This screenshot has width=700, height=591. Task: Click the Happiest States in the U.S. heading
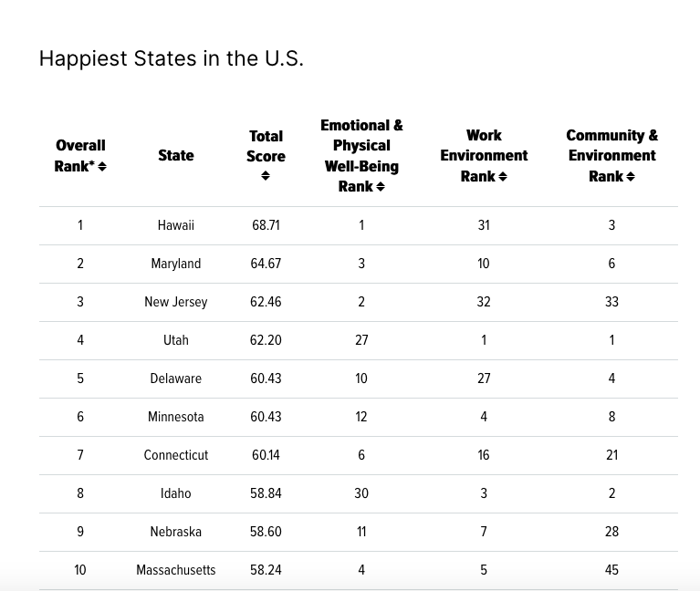171,58
